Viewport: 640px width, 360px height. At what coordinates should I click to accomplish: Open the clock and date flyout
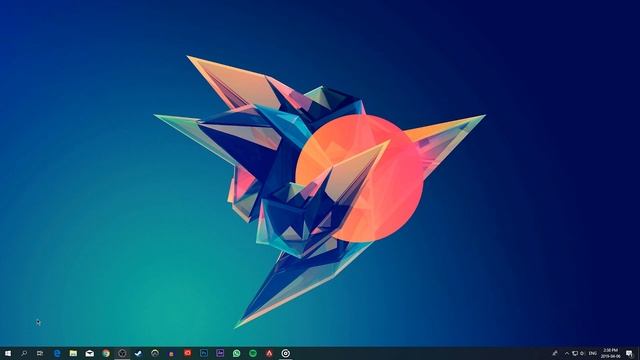coord(610,353)
